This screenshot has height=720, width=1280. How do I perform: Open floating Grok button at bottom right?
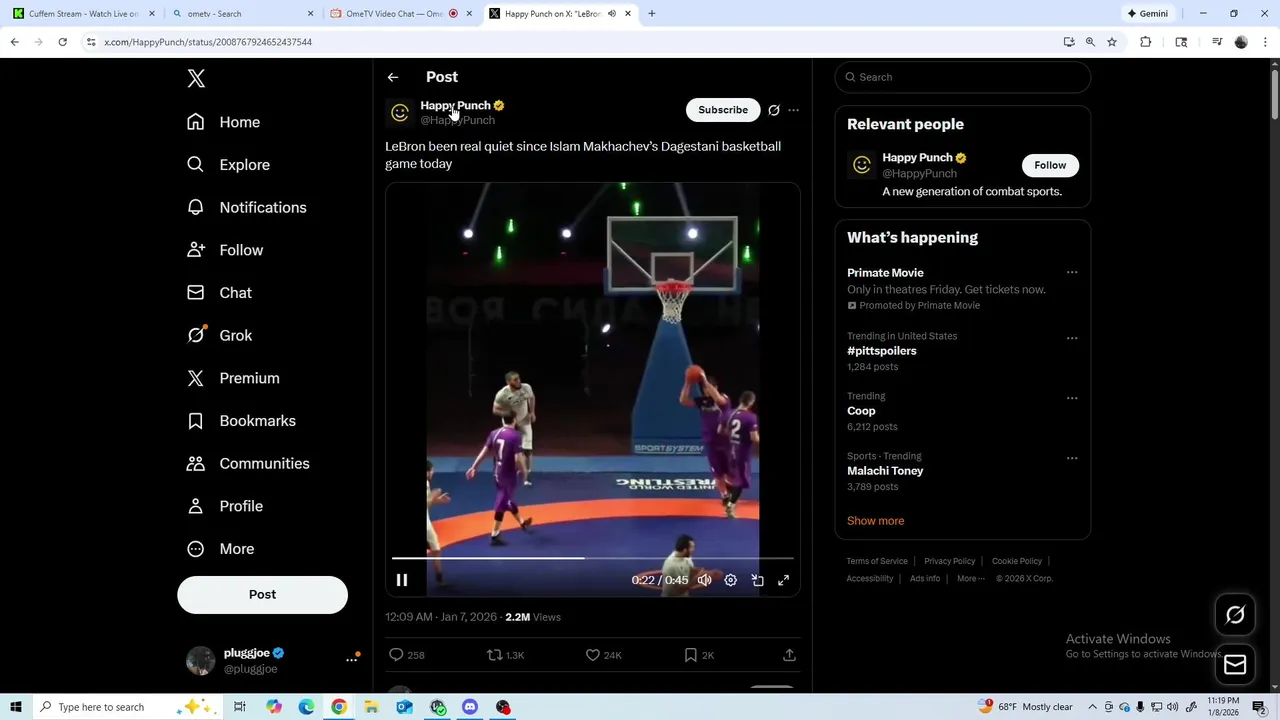click(1235, 615)
